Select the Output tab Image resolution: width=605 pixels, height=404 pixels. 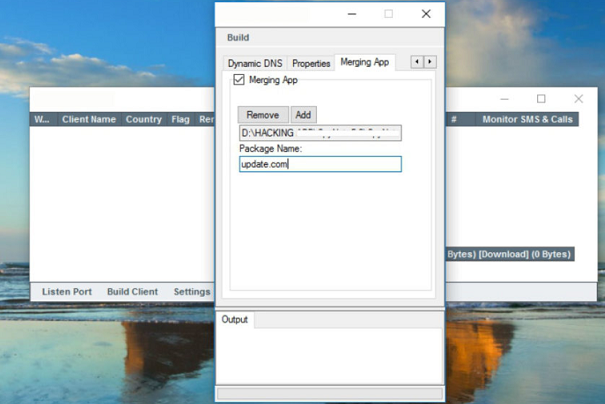pyautogui.click(x=235, y=319)
